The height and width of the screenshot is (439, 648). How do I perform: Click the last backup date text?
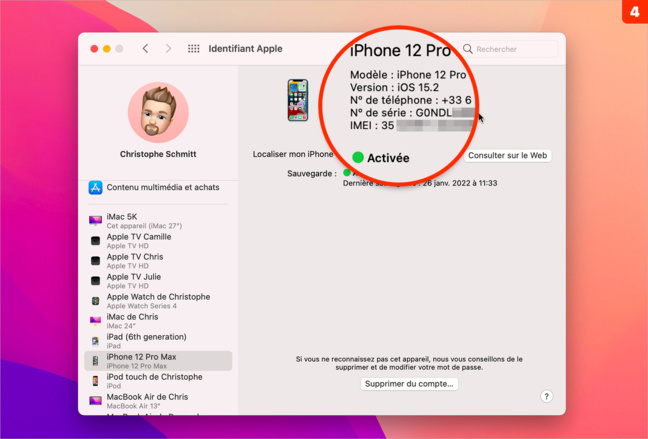[420, 183]
